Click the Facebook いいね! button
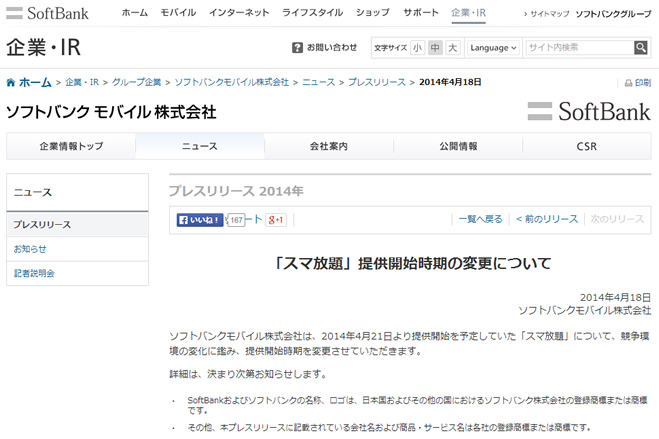 pyautogui.click(x=200, y=220)
